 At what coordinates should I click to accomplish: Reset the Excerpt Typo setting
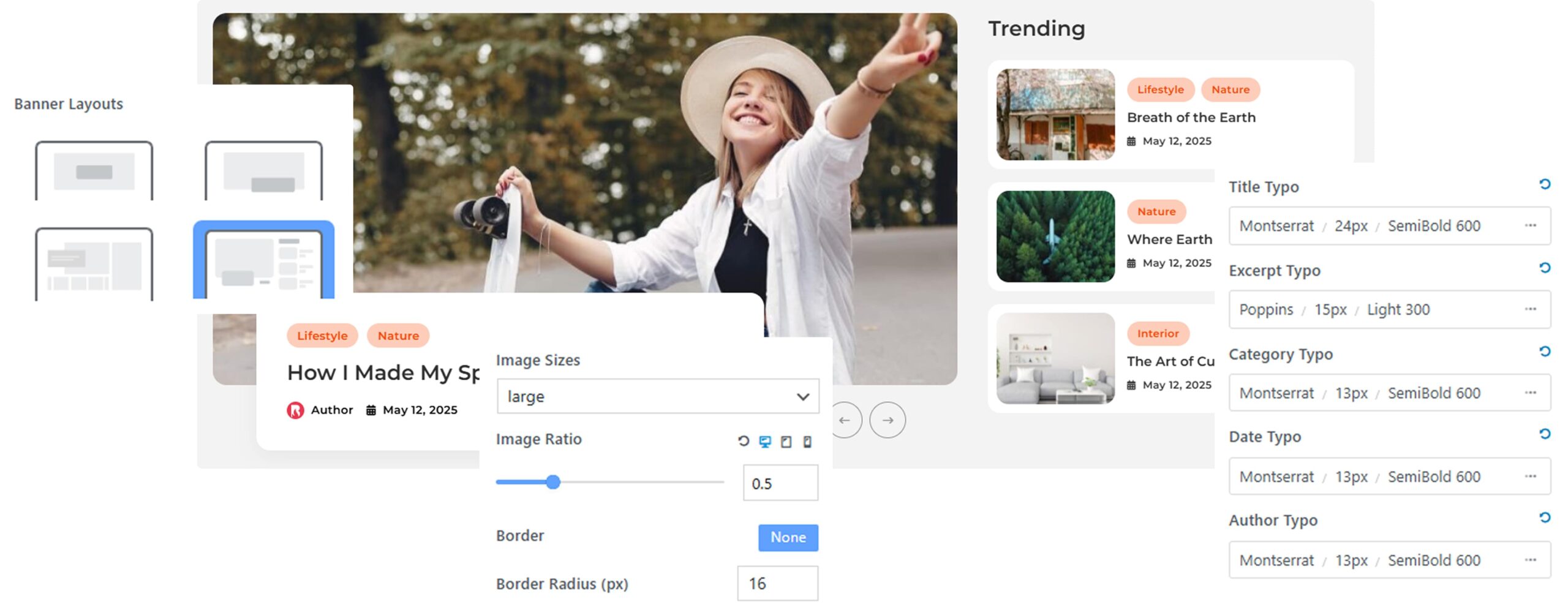click(1544, 268)
